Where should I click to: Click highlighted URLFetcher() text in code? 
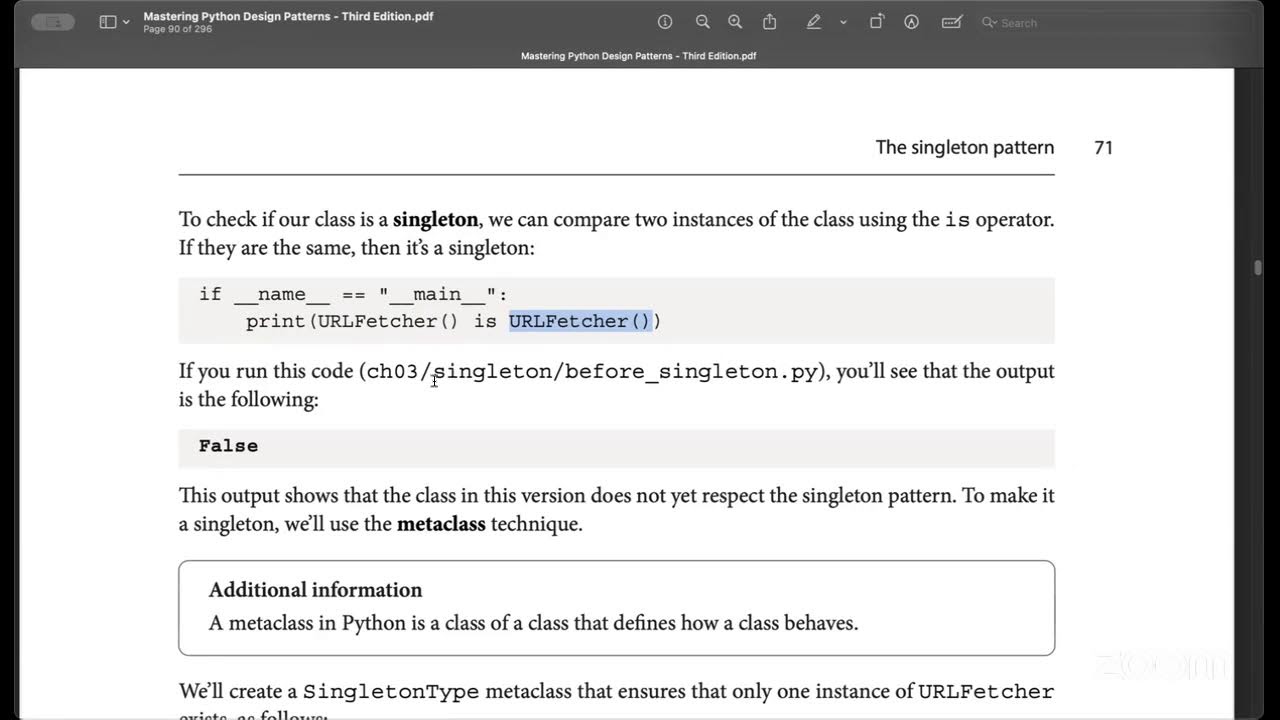tap(580, 321)
